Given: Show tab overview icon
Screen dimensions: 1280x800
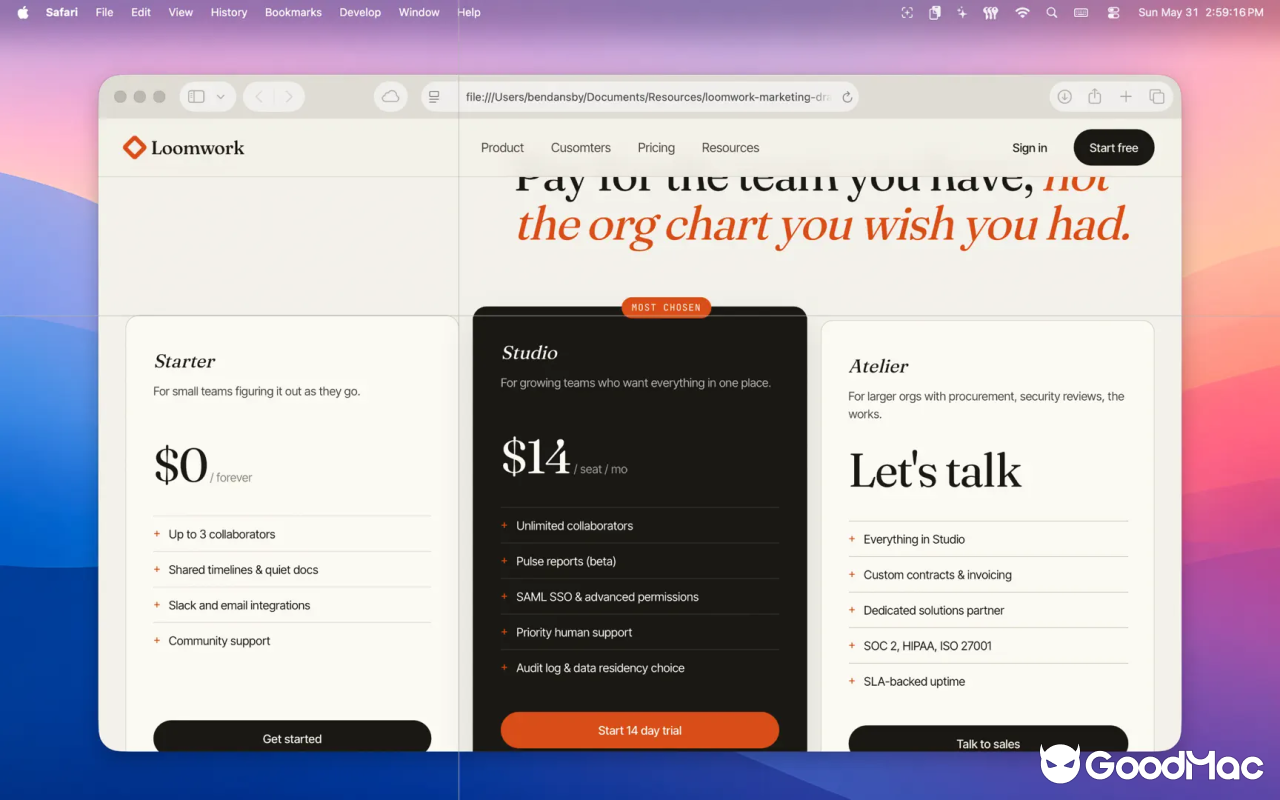Looking at the screenshot, I should pyautogui.click(x=1157, y=97).
